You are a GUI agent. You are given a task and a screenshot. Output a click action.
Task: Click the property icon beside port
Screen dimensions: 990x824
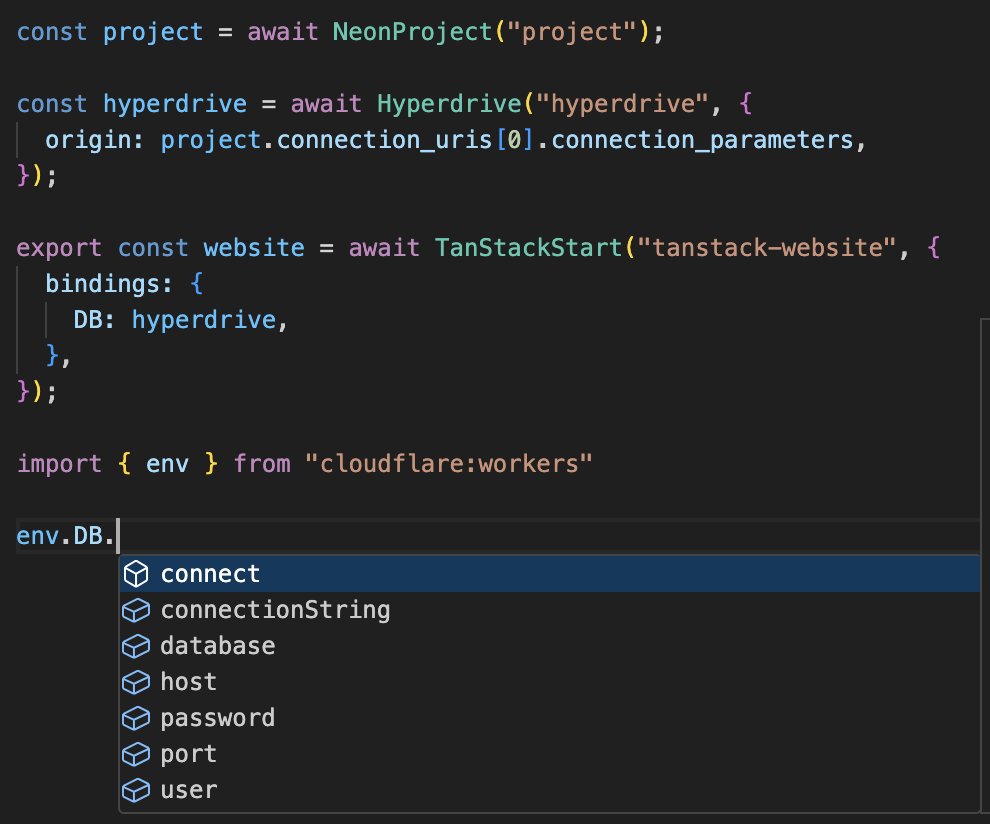pos(136,754)
